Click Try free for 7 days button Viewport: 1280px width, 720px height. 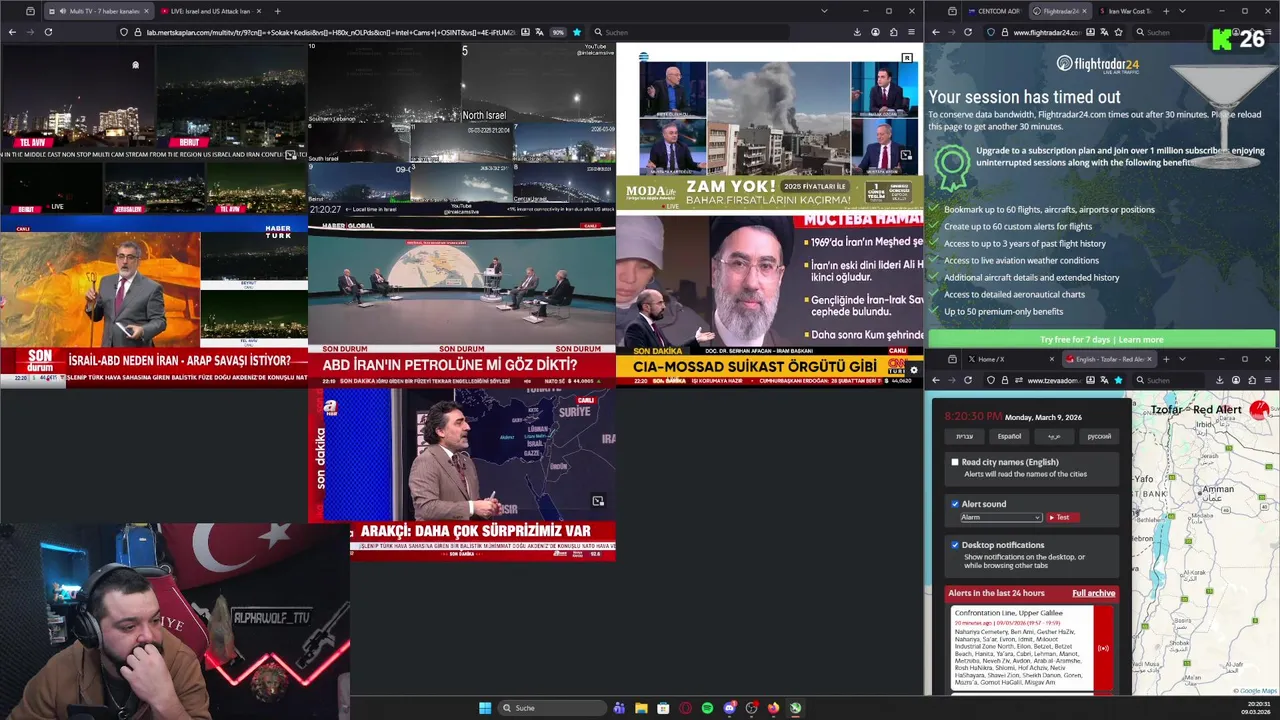(1102, 339)
